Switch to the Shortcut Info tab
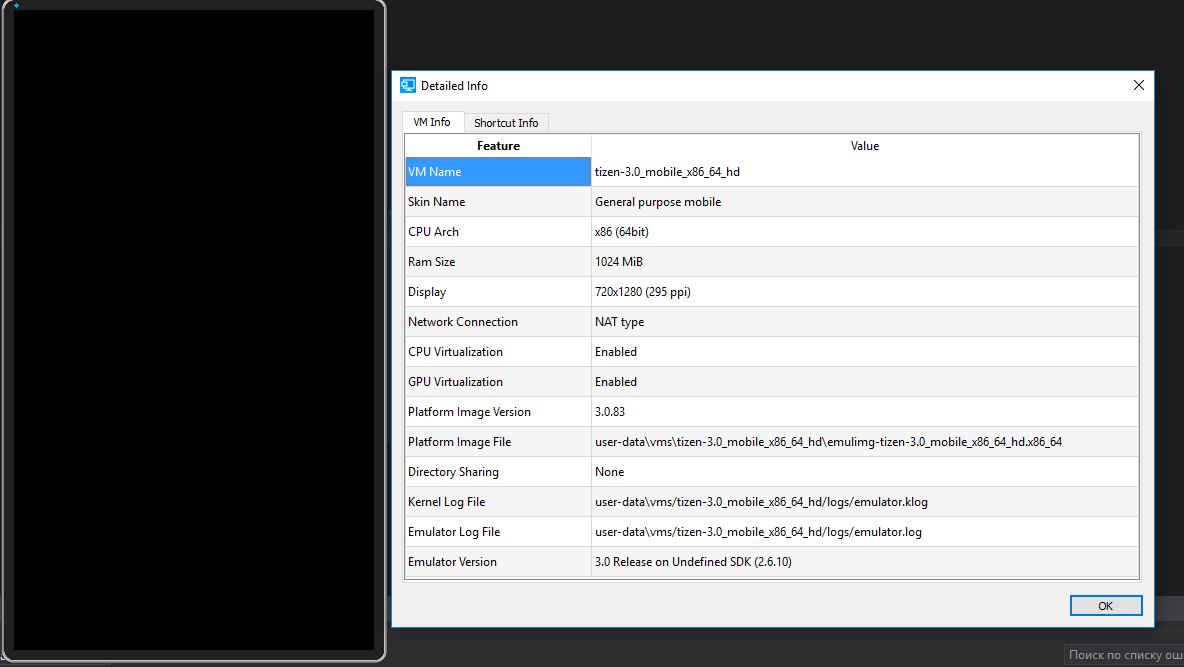This screenshot has width=1184, height=667. coord(506,123)
